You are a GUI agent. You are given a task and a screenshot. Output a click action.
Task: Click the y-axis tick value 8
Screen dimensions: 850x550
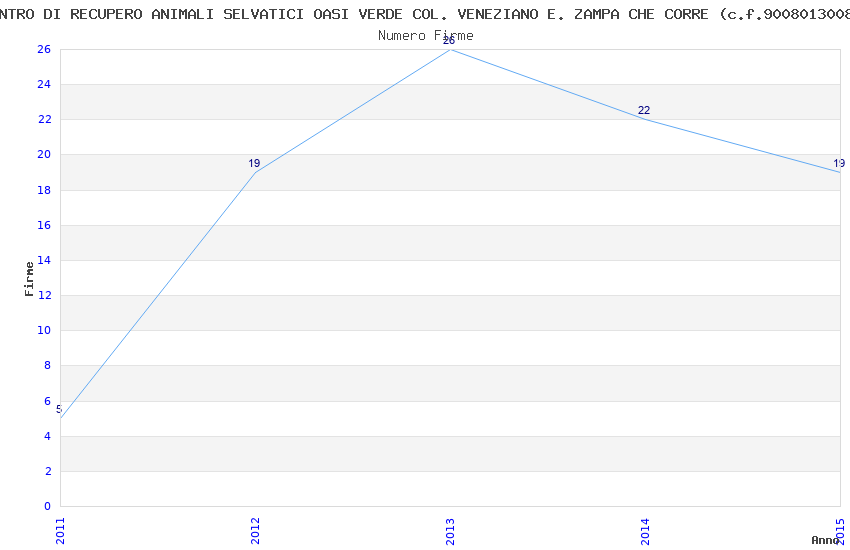(47, 365)
